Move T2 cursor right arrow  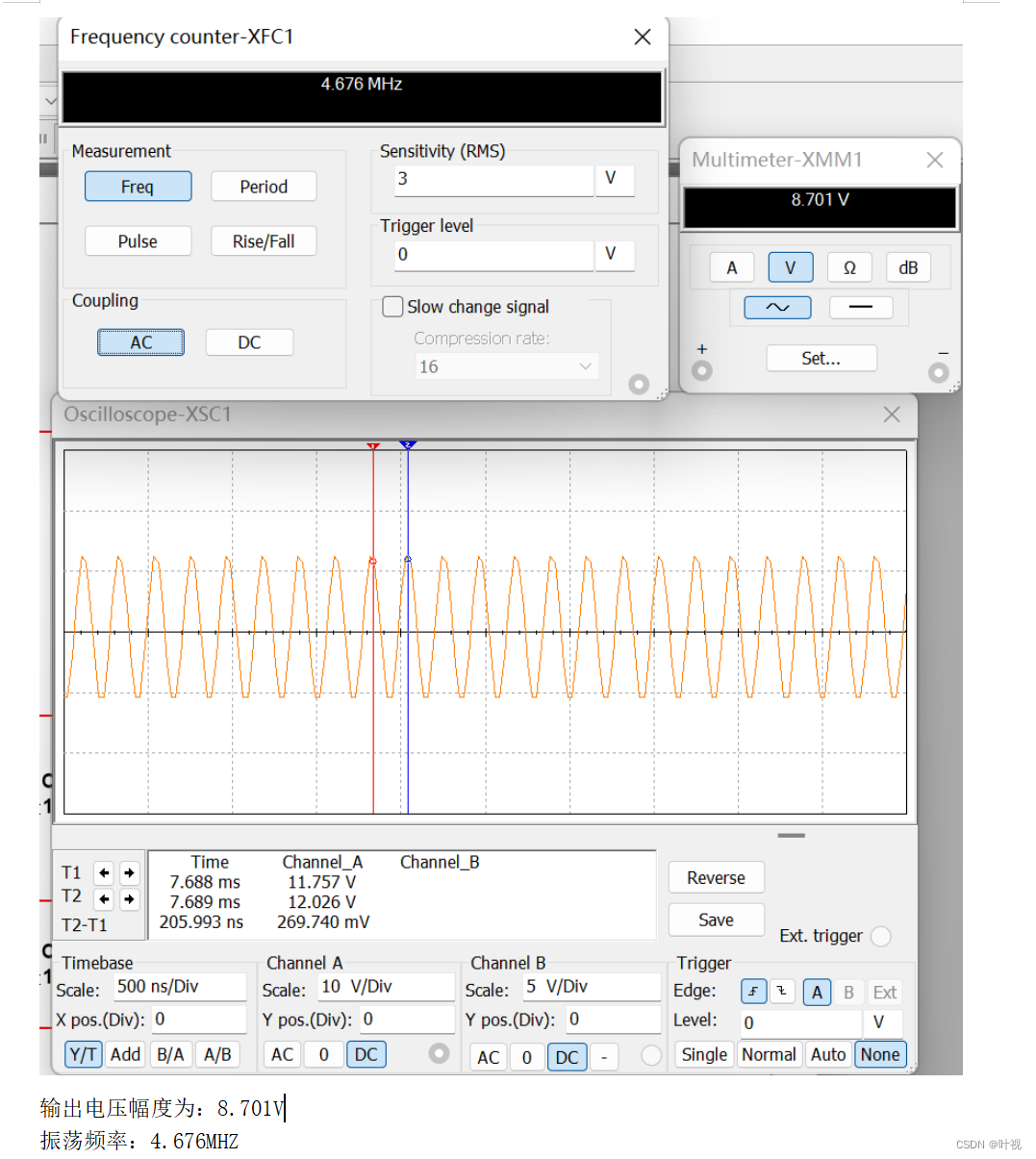click(129, 899)
